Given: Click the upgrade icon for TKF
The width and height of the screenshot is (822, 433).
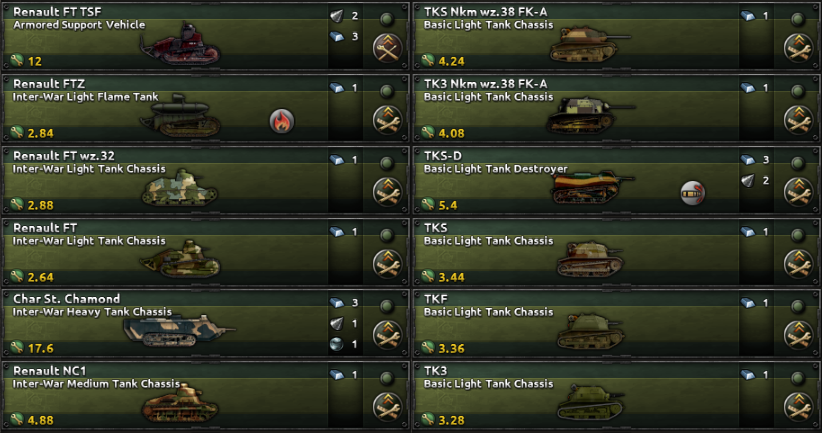Looking at the screenshot, I should pyautogui.click(x=798, y=335).
